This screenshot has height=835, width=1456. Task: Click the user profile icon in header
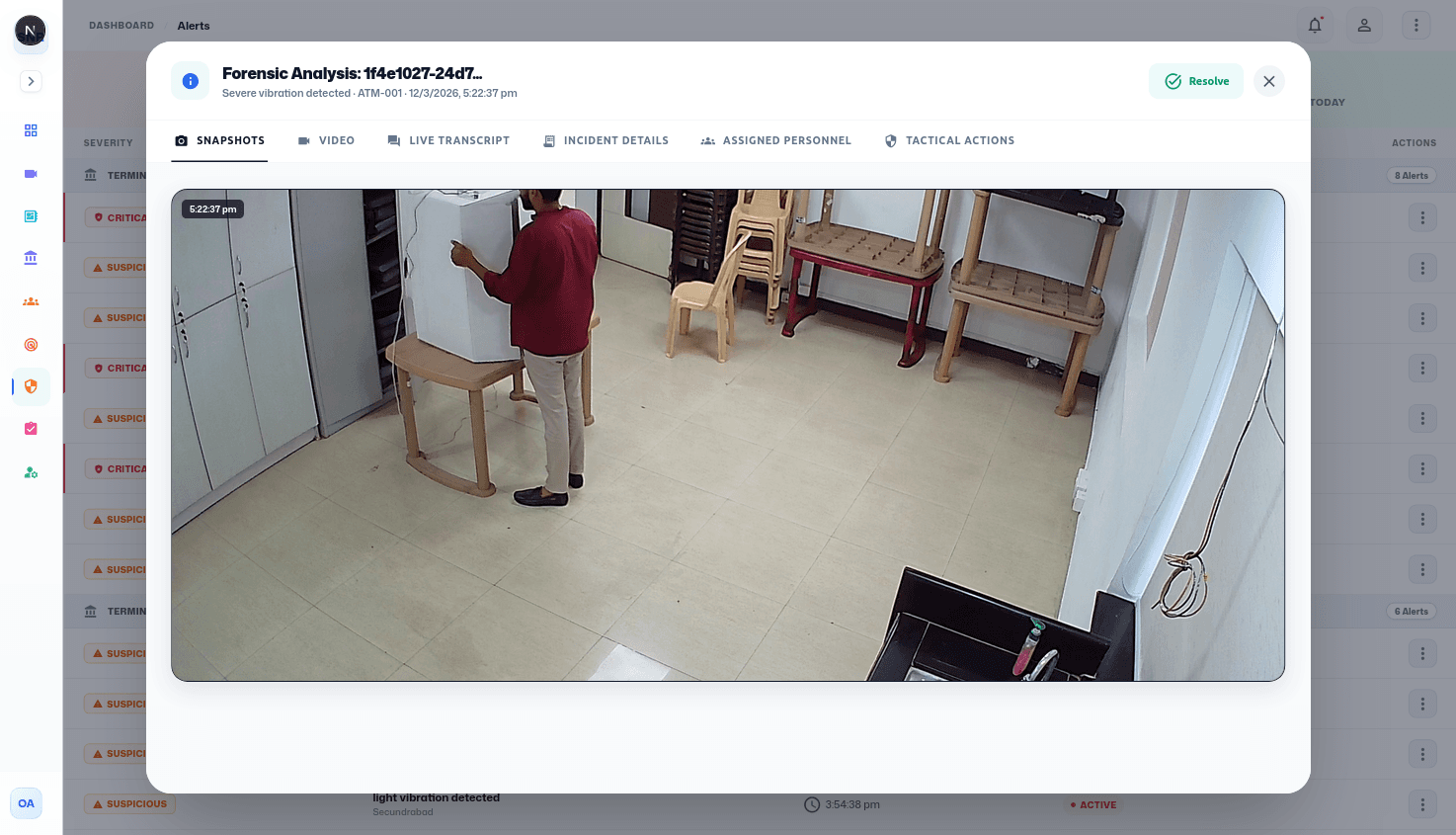(x=1364, y=26)
